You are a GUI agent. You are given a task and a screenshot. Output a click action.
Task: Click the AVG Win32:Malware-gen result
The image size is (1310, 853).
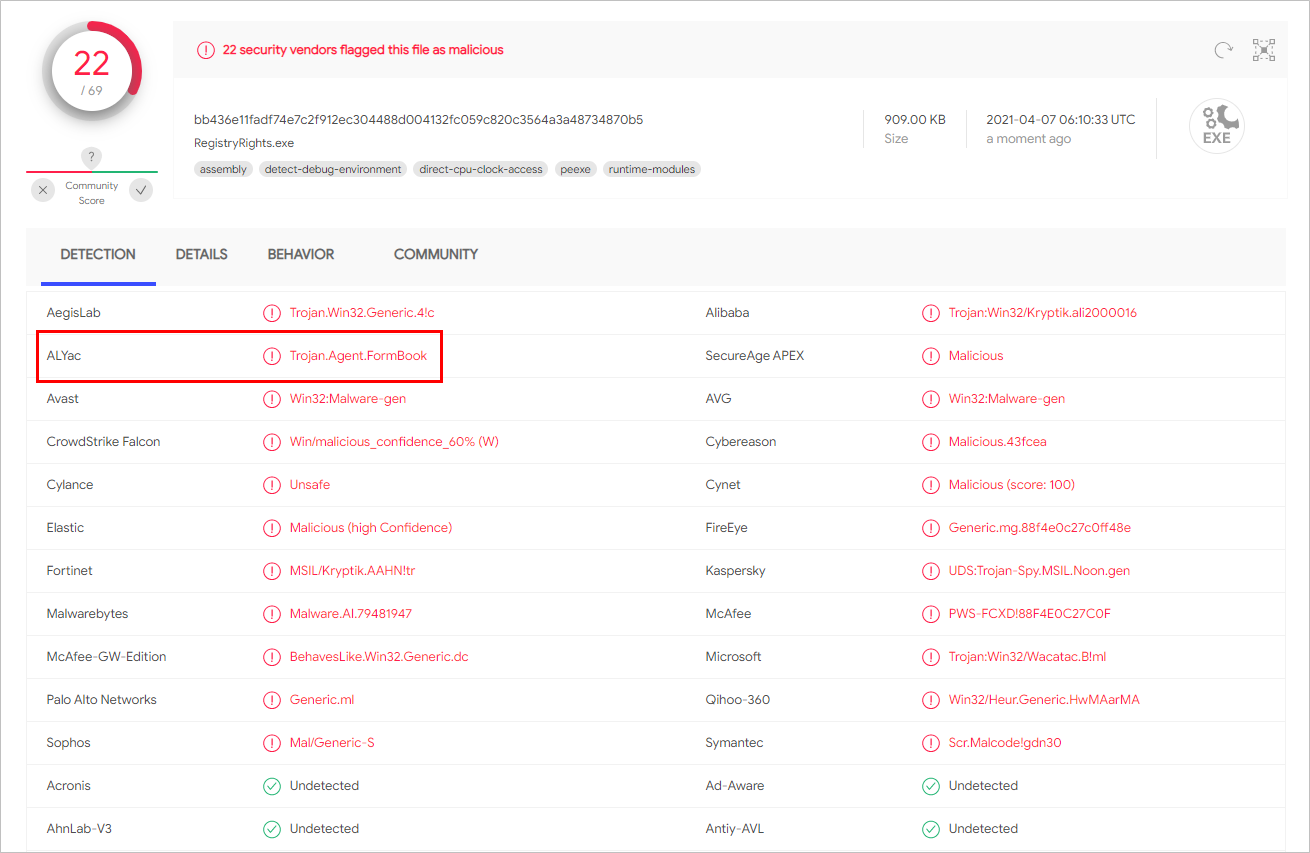(1007, 399)
